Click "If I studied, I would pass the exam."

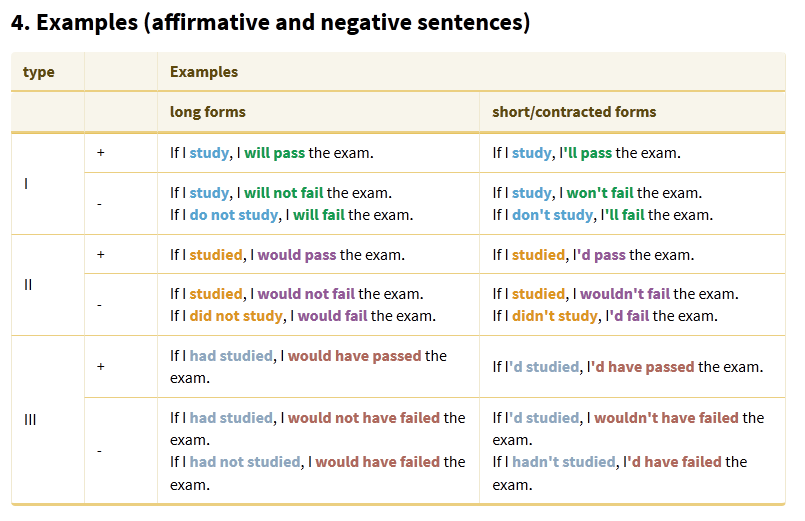(287, 255)
